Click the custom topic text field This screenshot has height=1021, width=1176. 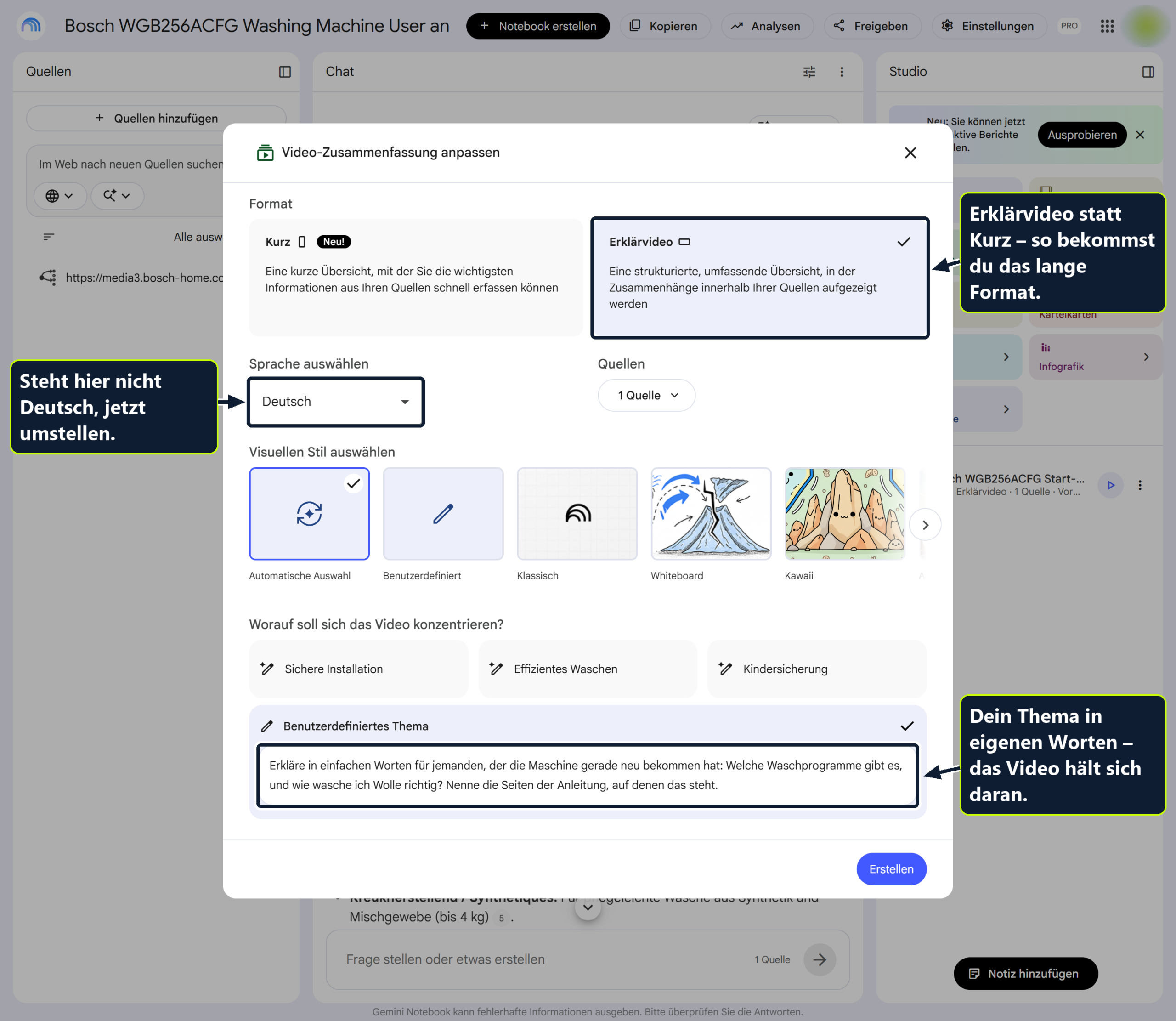[x=587, y=776]
